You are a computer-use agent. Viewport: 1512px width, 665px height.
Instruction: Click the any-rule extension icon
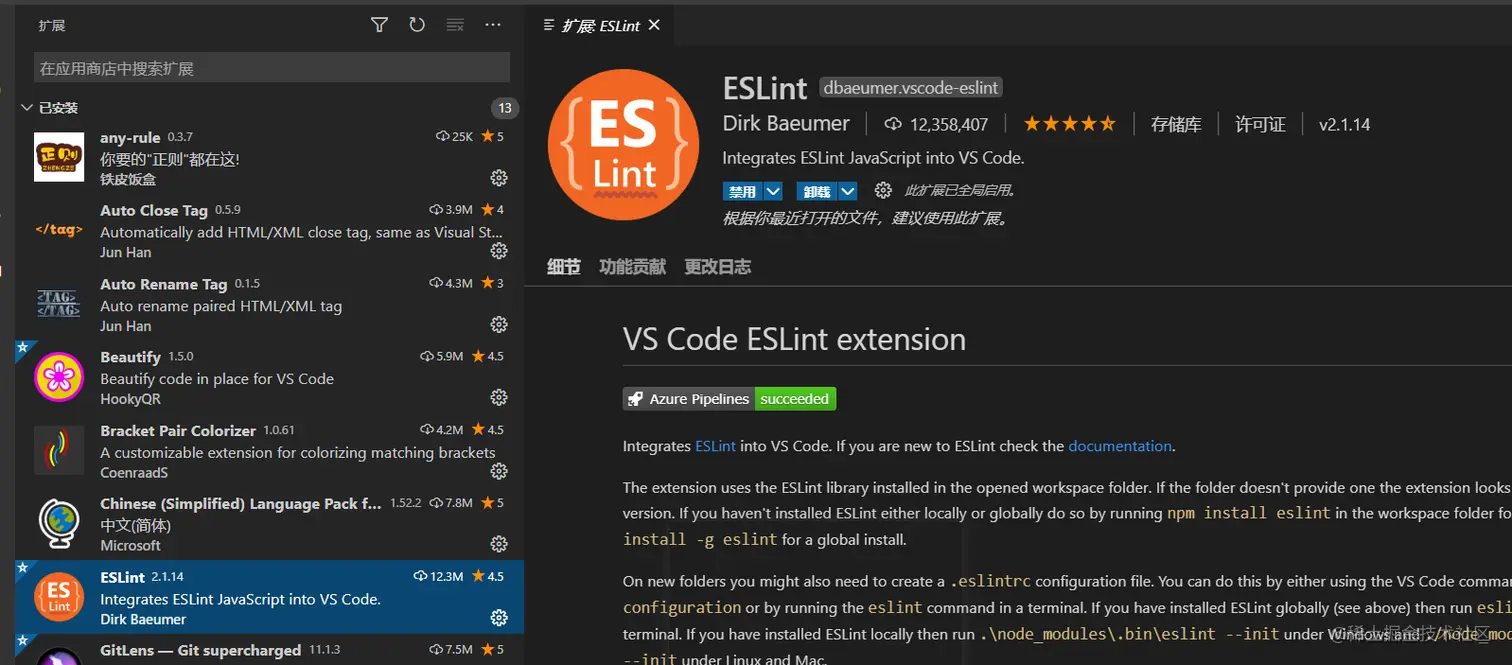pyautogui.click(x=59, y=157)
